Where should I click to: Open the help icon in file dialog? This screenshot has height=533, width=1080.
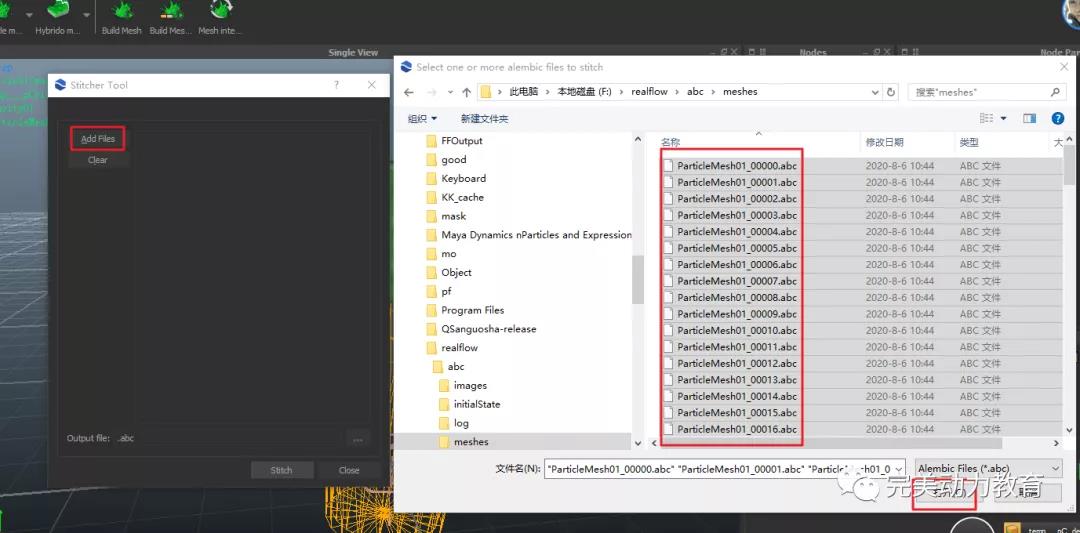click(x=1058, y=118)
